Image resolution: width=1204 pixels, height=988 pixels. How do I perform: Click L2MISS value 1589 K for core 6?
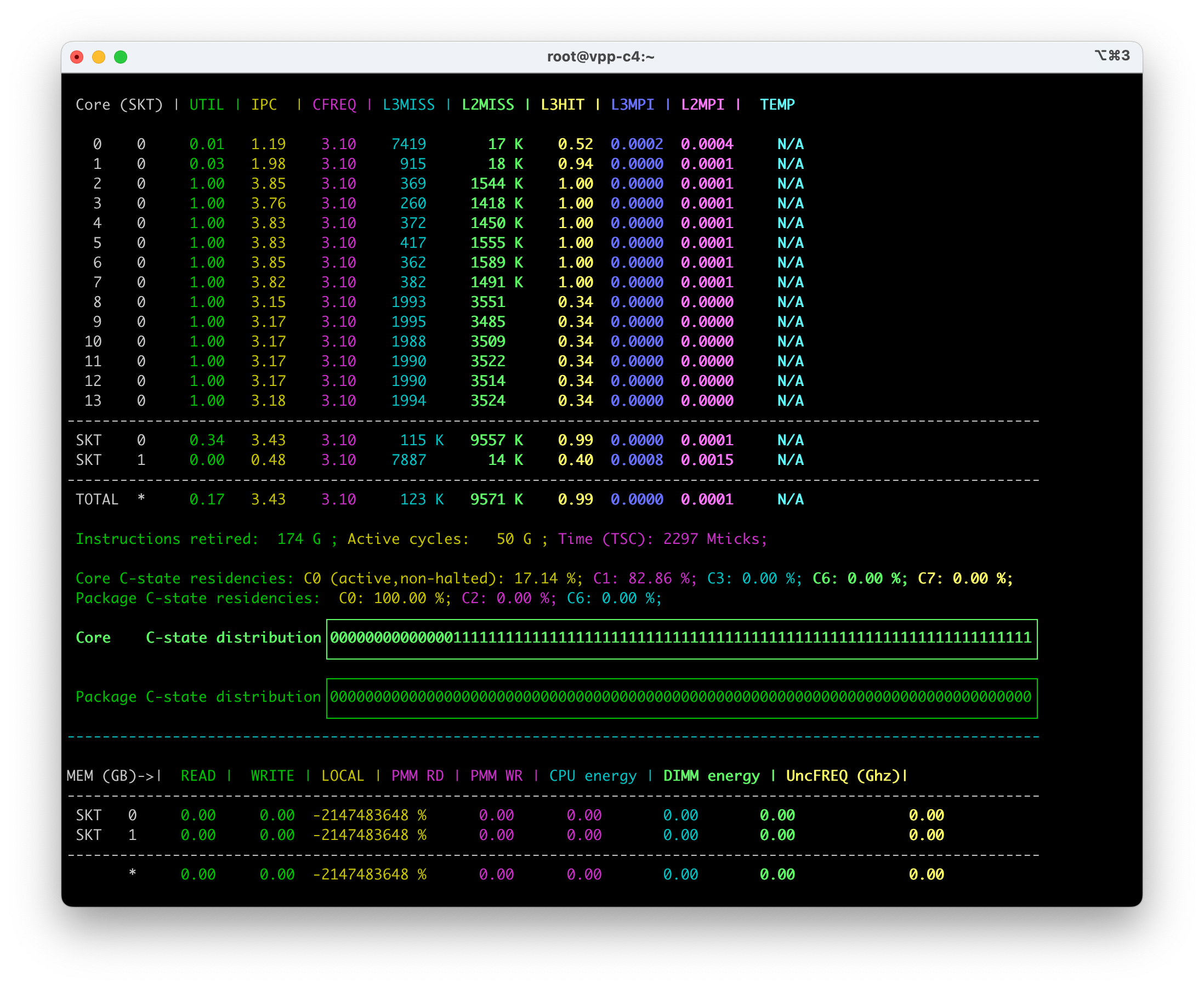tap(497, 263)
